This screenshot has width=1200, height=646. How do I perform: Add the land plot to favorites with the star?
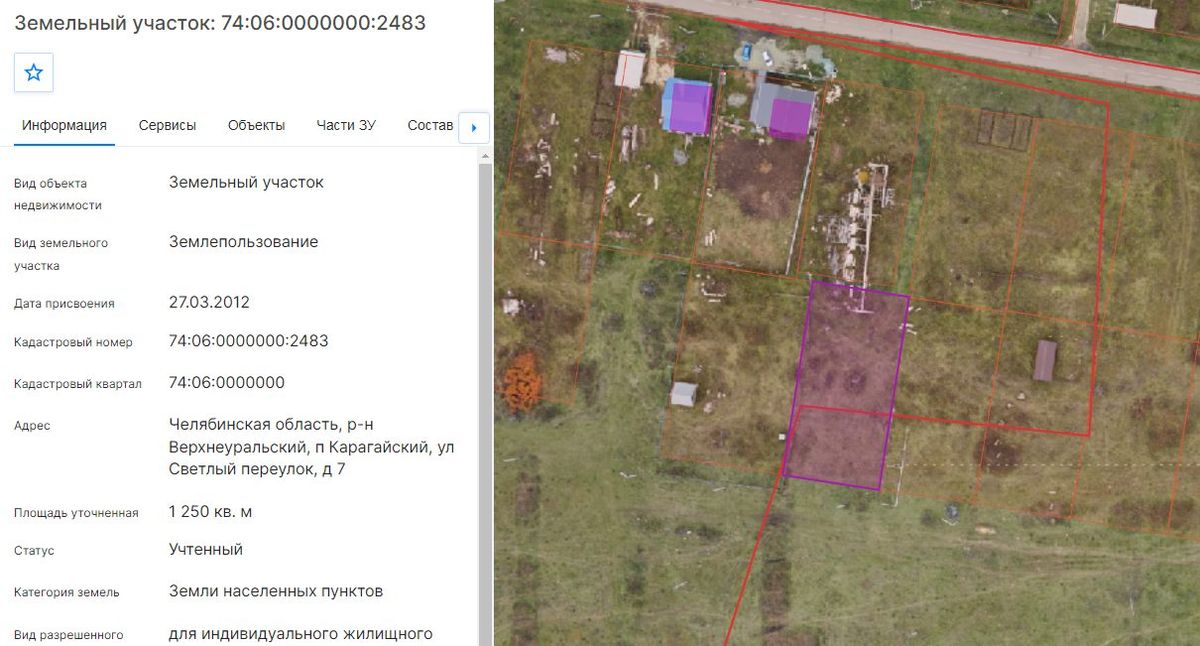[34, 72]
